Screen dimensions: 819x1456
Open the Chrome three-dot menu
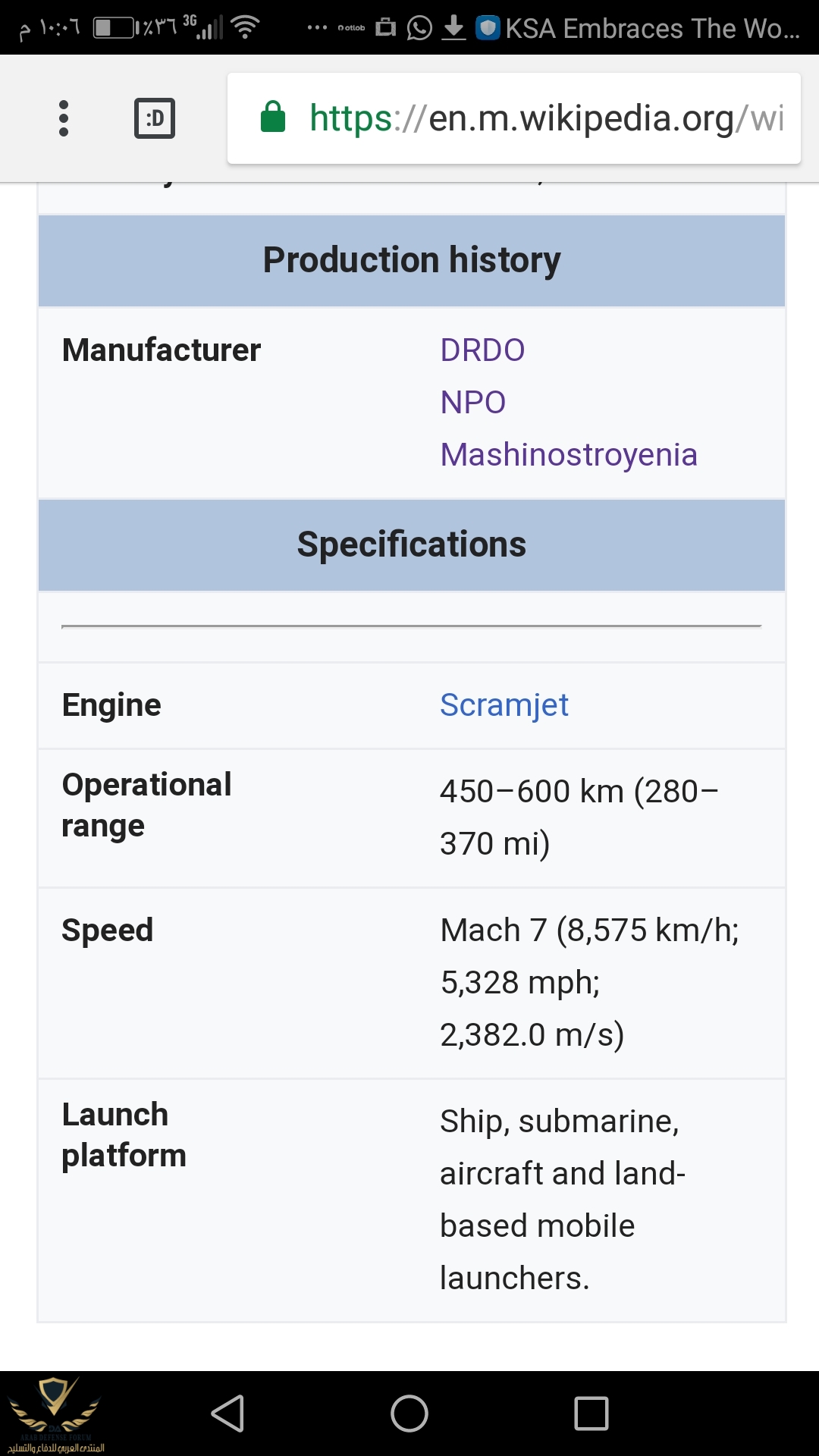(x=64, y=118)
